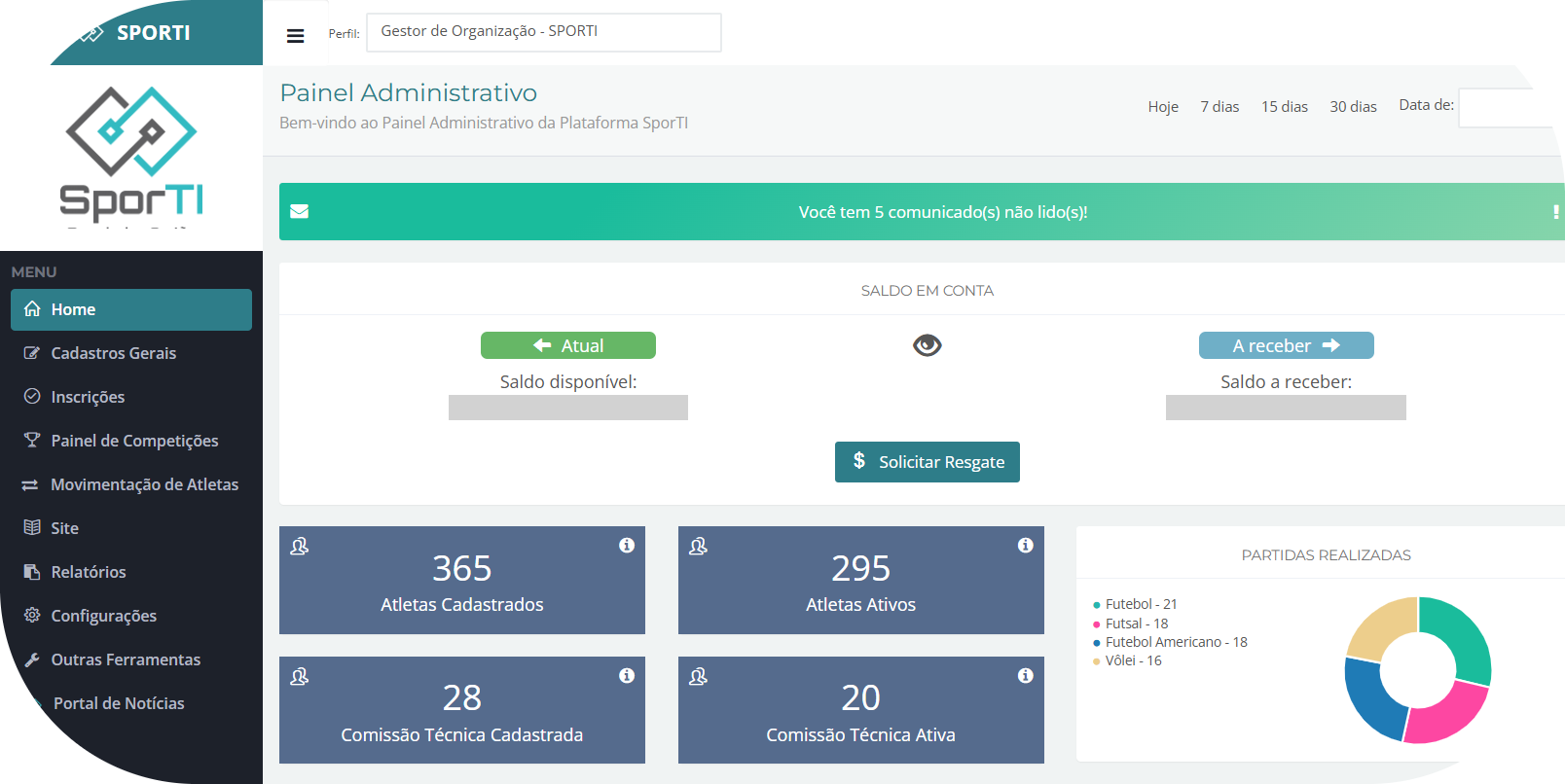Click the envelope icon in notification banner

point(300,212)
